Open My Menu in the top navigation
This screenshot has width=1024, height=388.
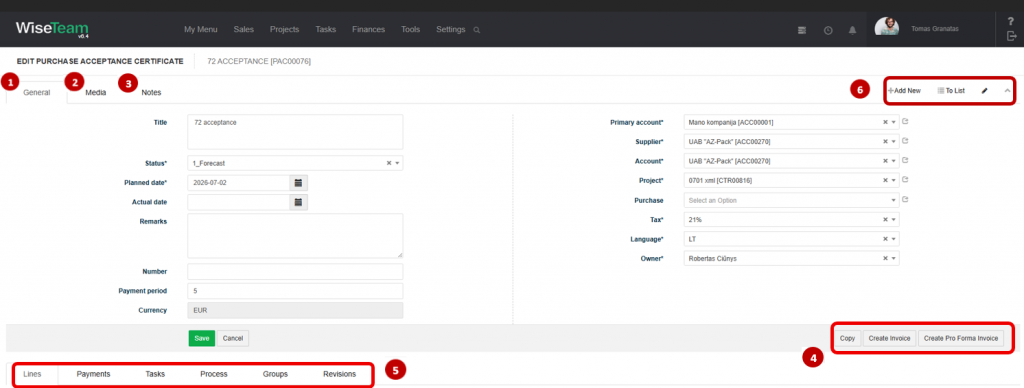coord(200,29)
